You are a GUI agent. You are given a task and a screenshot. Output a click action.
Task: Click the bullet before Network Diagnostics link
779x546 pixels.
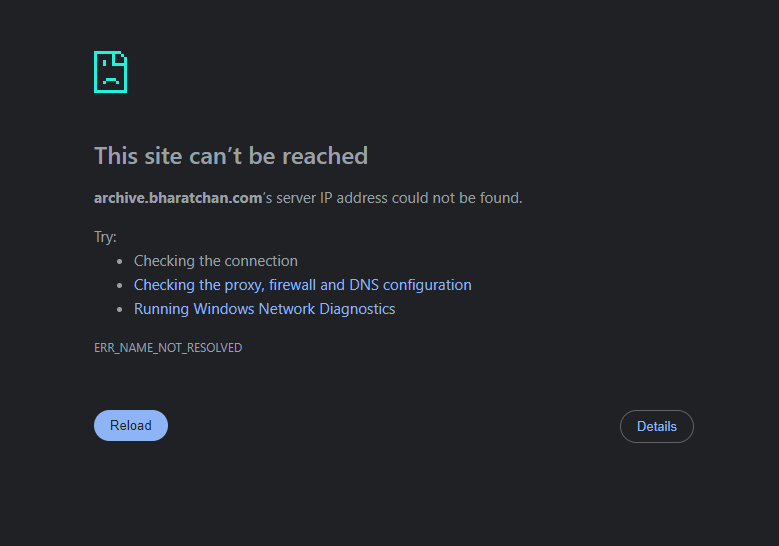point(119,310)
